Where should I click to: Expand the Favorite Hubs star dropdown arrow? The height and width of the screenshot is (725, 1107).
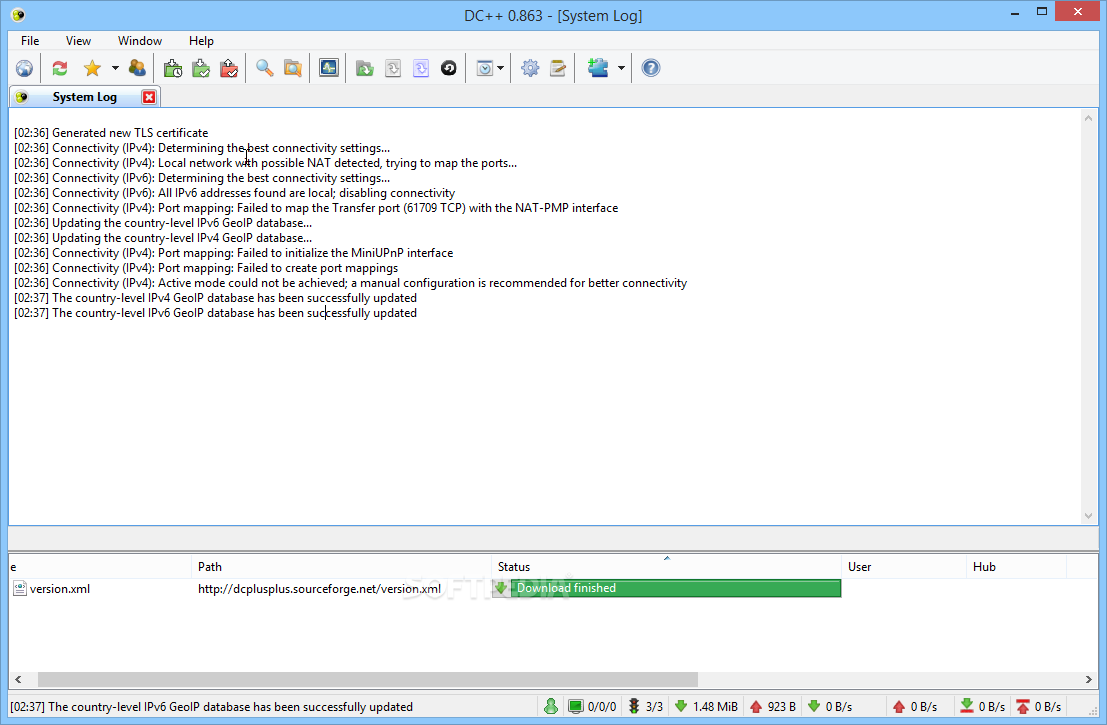pyautogui.click(x=115, y=68)
